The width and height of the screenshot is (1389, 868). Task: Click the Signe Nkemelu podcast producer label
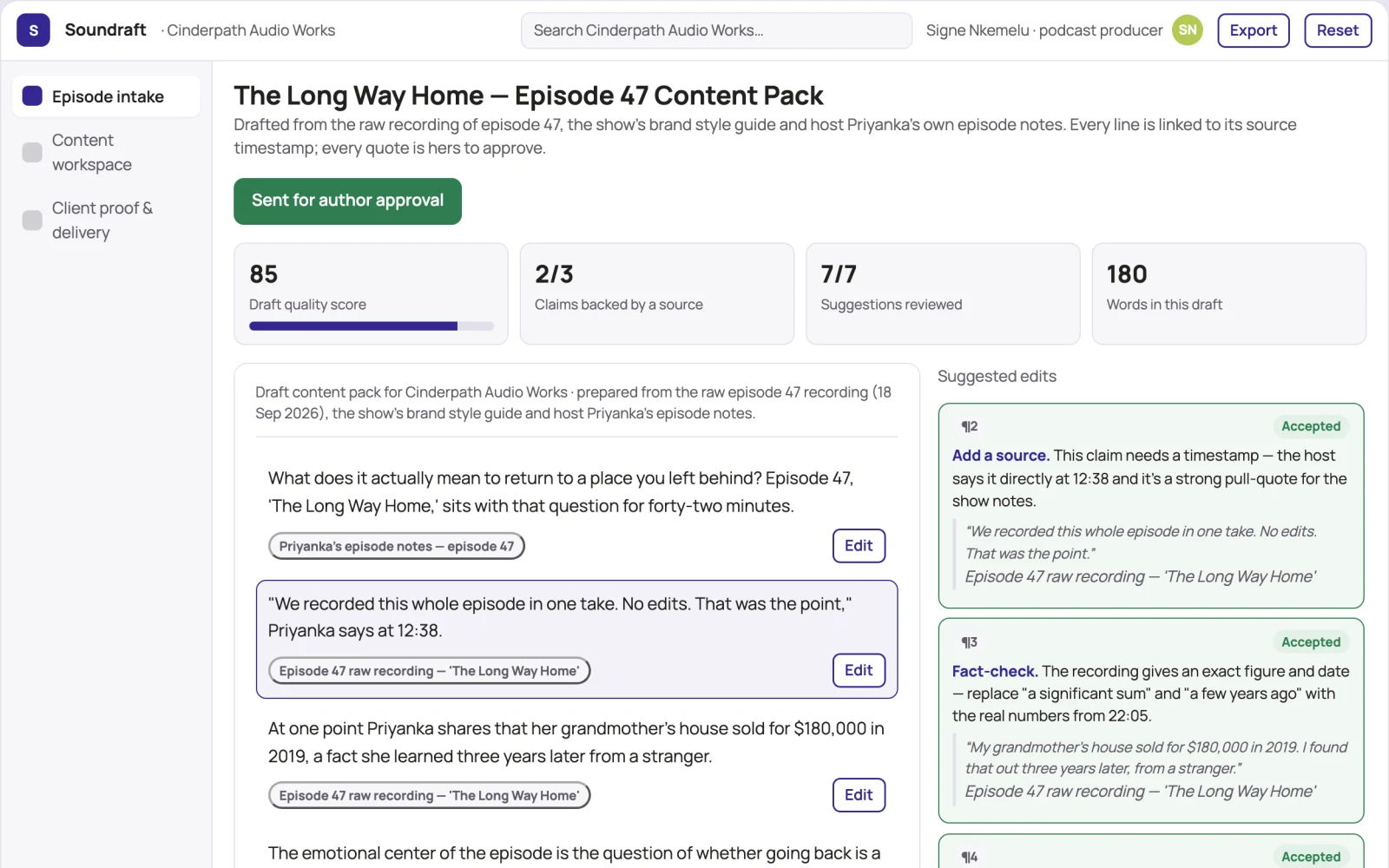pos(1043,30)
